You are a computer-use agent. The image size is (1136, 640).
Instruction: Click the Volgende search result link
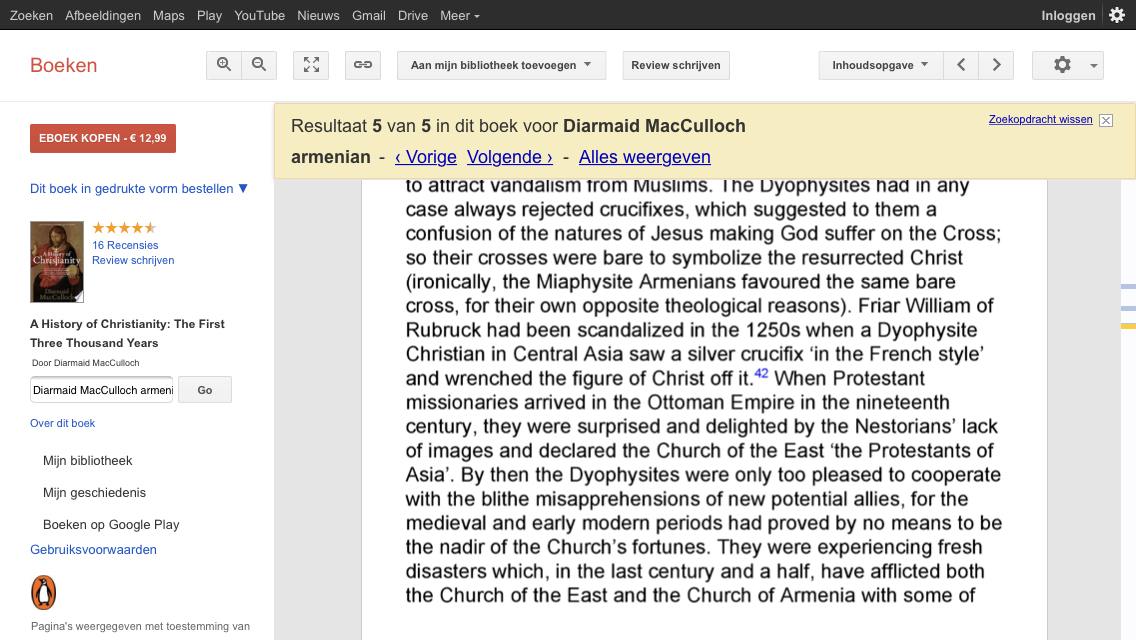510,157
